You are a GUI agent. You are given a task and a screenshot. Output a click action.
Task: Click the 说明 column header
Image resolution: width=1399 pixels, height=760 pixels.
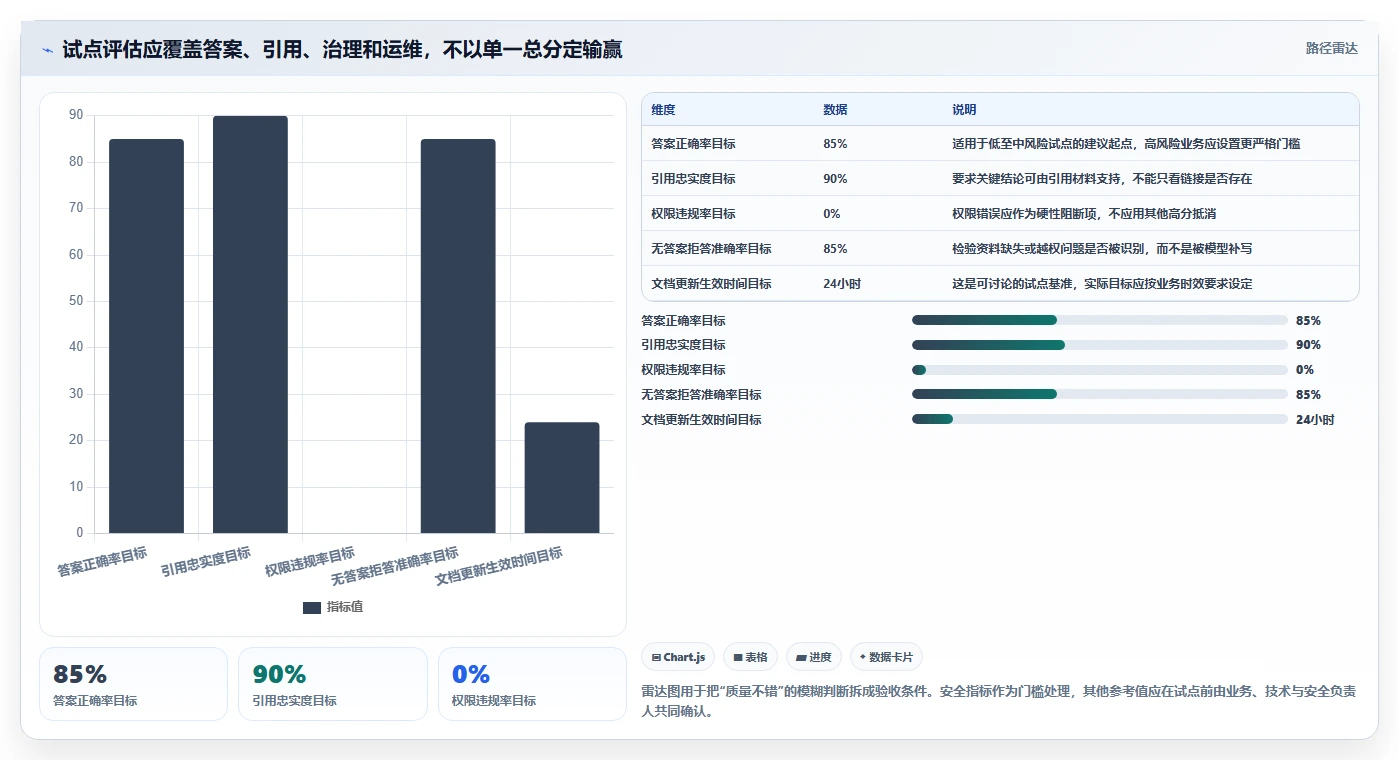964,110
